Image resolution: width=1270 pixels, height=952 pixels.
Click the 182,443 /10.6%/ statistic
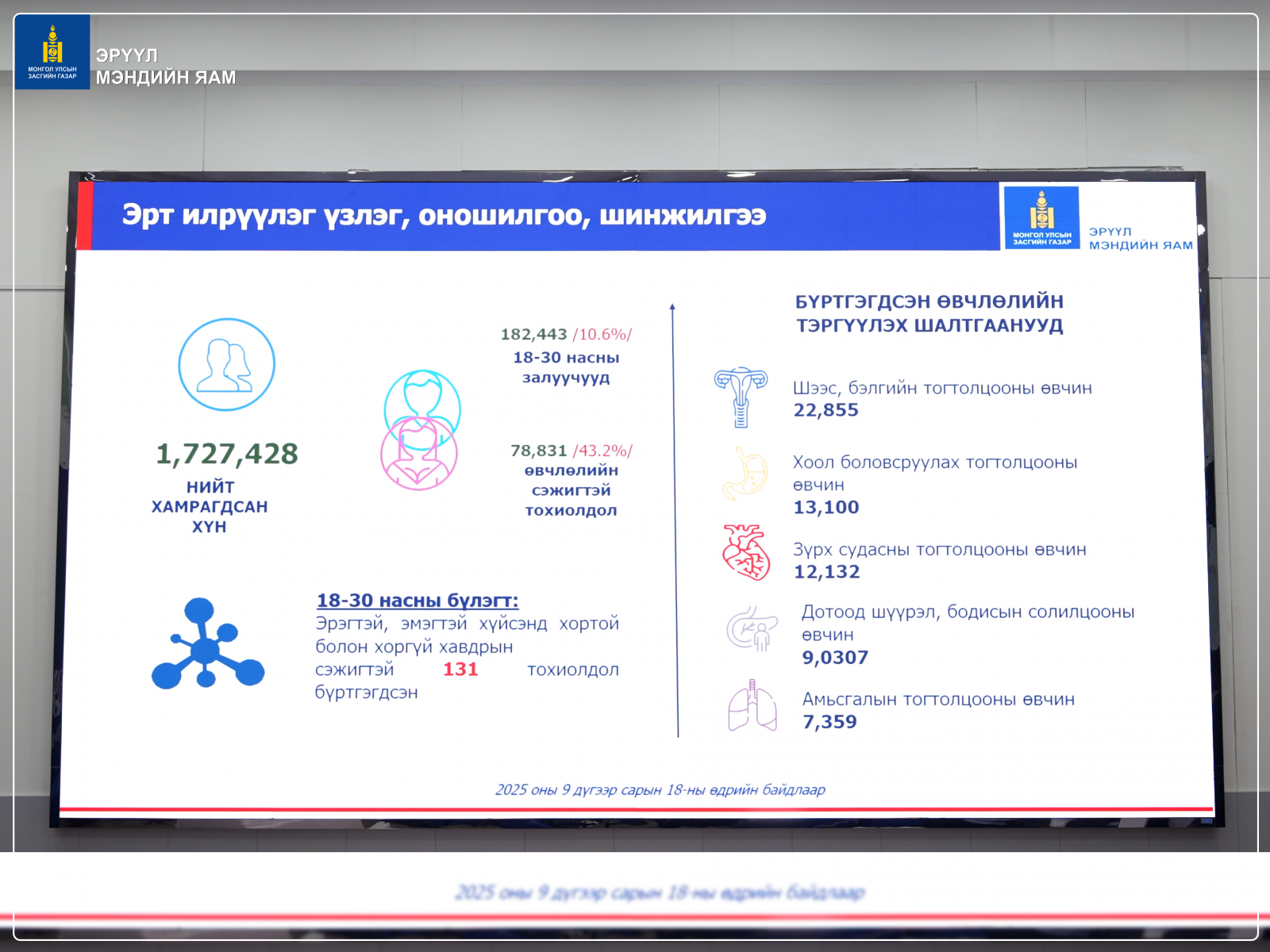566,335
